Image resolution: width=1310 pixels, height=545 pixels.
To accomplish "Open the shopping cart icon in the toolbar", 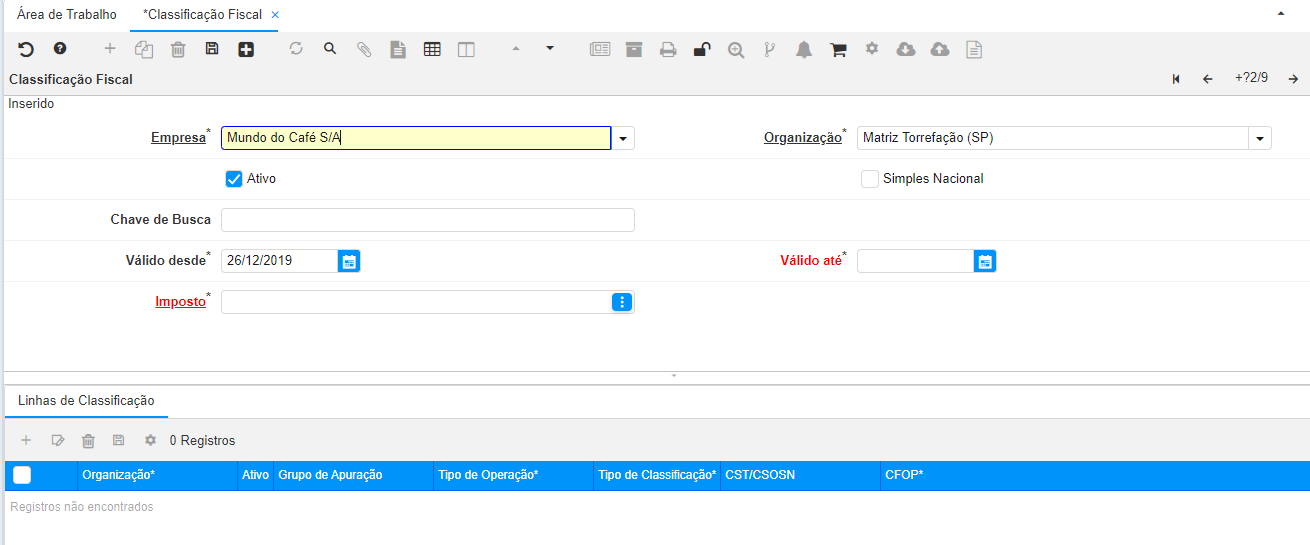I will (x=838, y=50).
